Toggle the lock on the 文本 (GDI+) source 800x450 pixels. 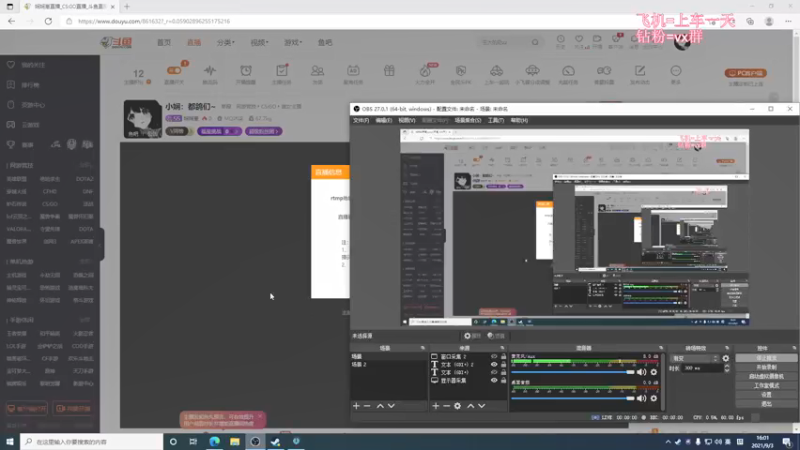point(503,372)
